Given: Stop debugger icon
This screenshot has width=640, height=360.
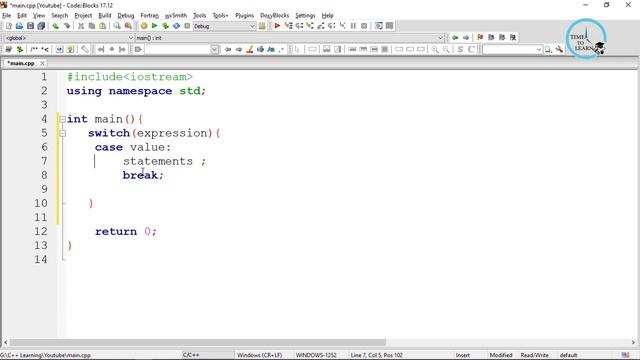Looking at the screenshot, I should (x=364, y=26).
